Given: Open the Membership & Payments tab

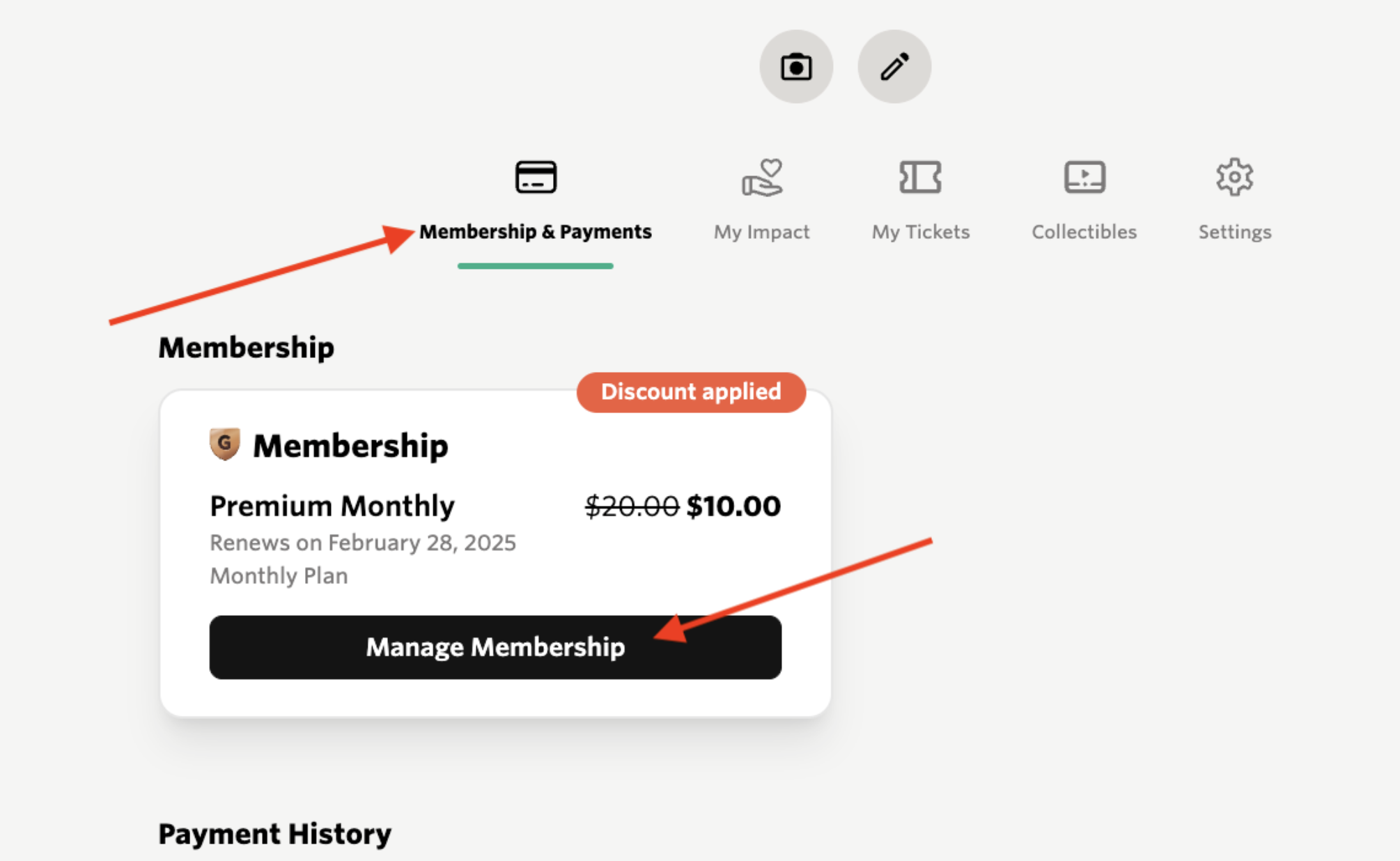Looking at the screenshot, I should (536, 232).
